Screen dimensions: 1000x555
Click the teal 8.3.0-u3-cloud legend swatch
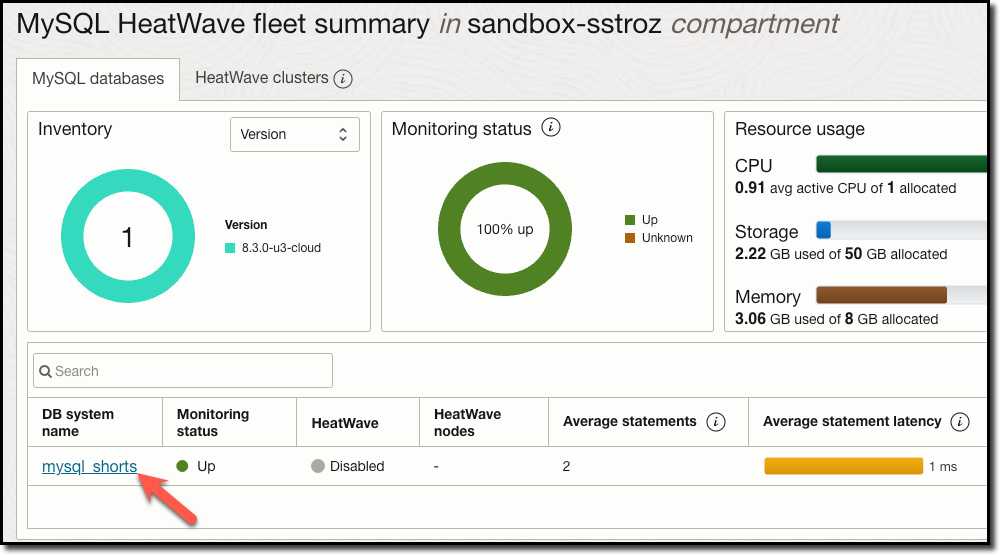pyautogui.click(x=230, y=248)
